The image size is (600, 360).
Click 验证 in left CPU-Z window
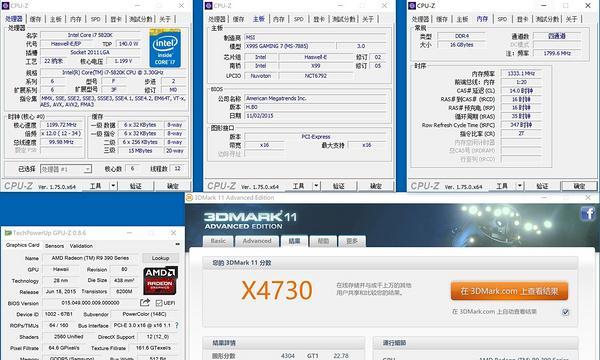click(135, 186)
